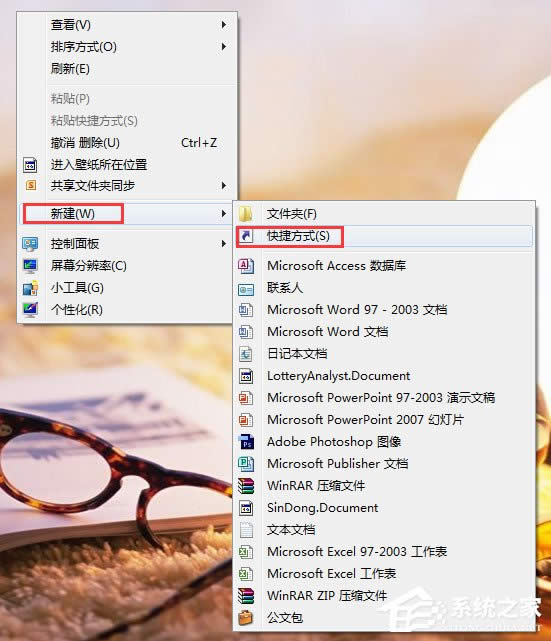
Task: Click the icon beside 进入壁纸所在位置
Action: click(x=30, y=165)
